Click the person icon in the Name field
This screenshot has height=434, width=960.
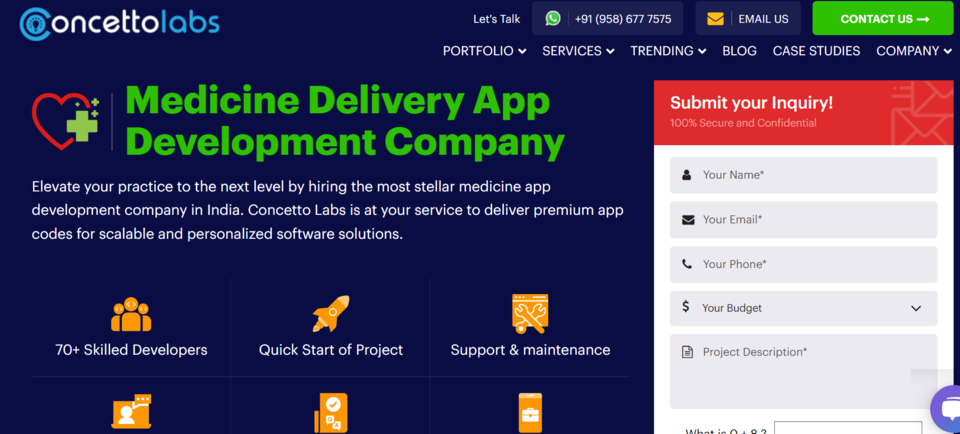[687, 175]
